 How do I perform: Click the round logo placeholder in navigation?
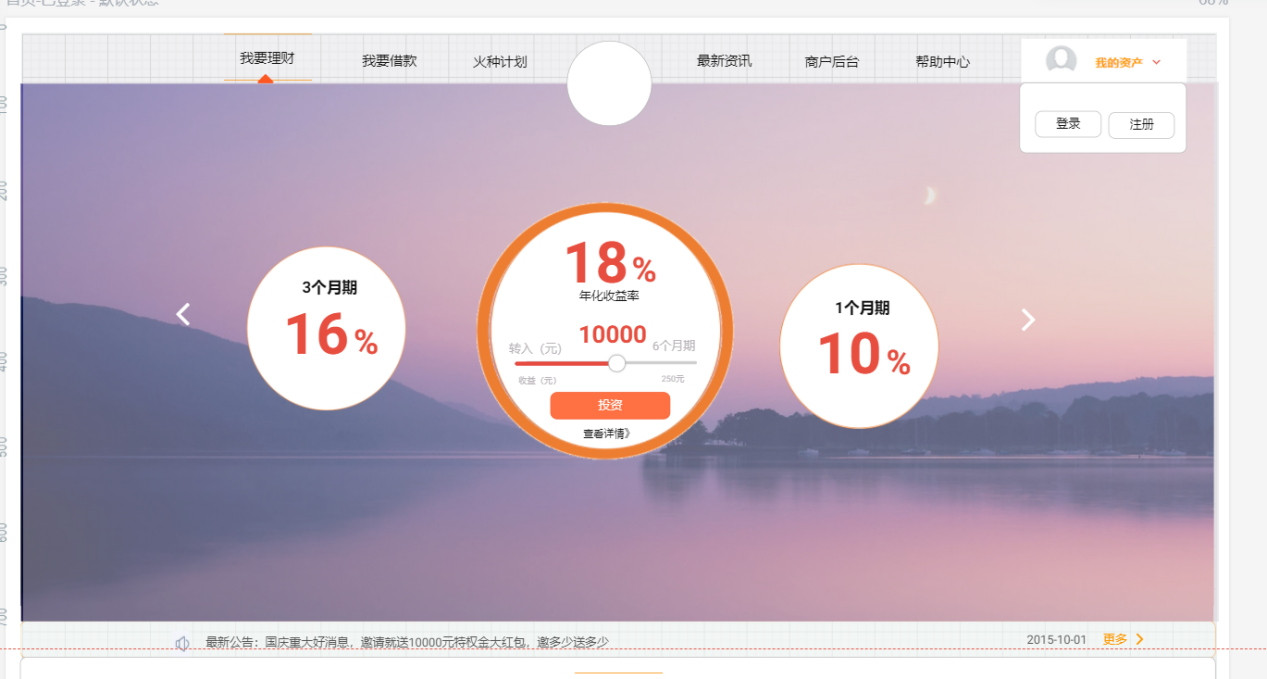click(609, 84)
